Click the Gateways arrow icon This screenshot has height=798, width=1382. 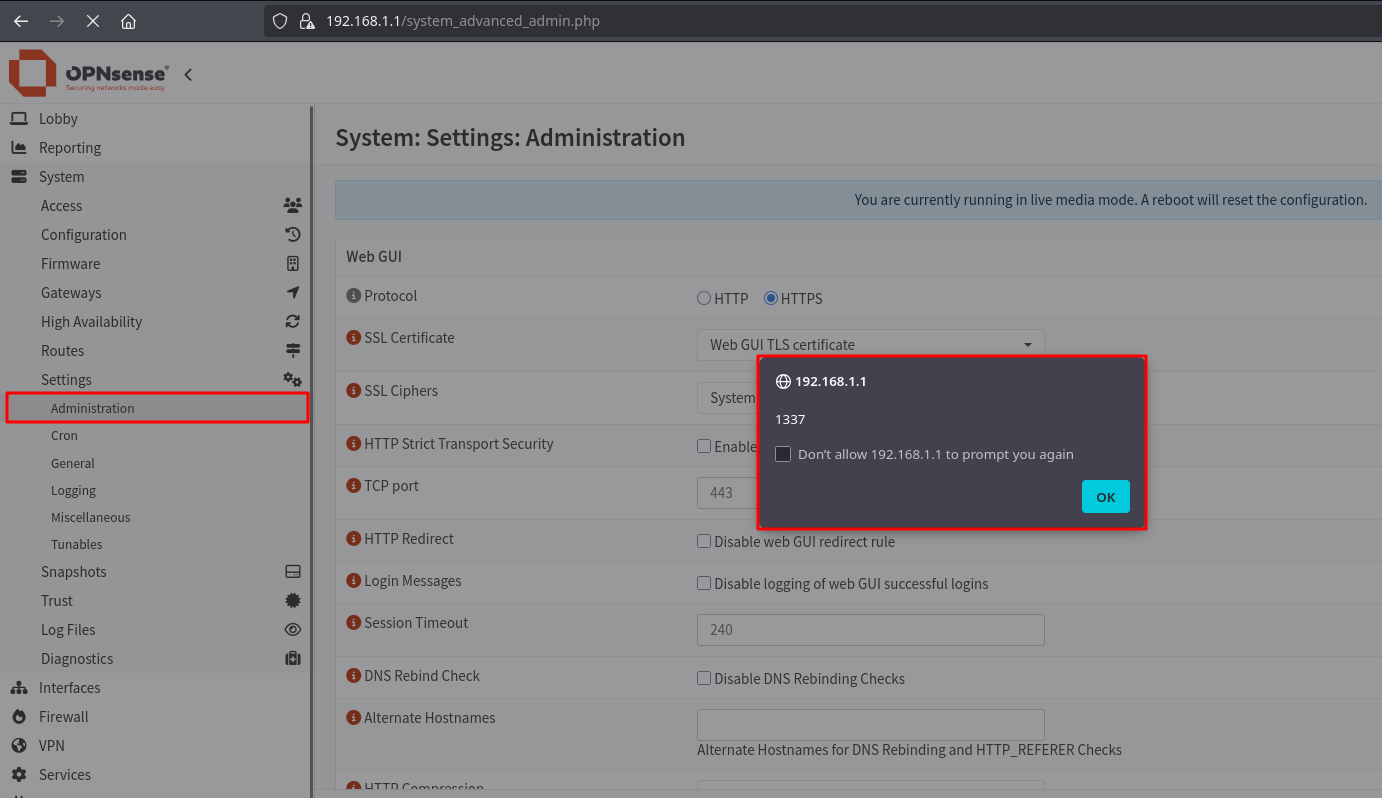point(293,292)
